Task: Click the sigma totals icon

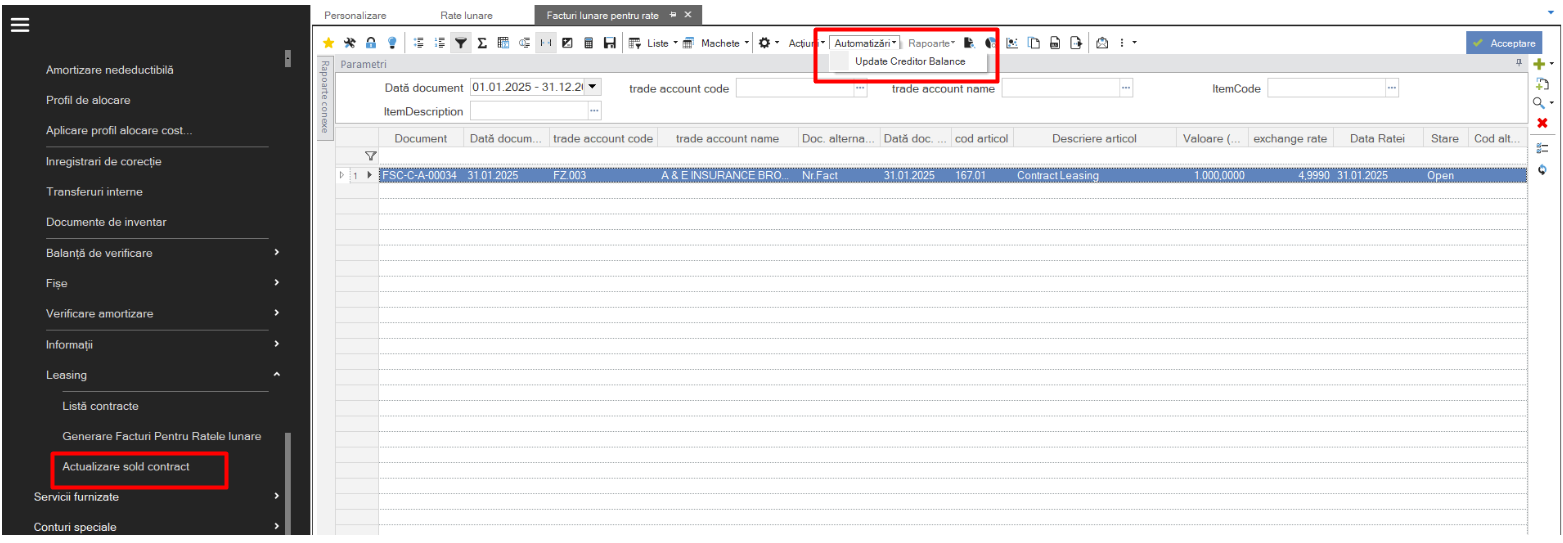Action: click(x=482, y=43)
